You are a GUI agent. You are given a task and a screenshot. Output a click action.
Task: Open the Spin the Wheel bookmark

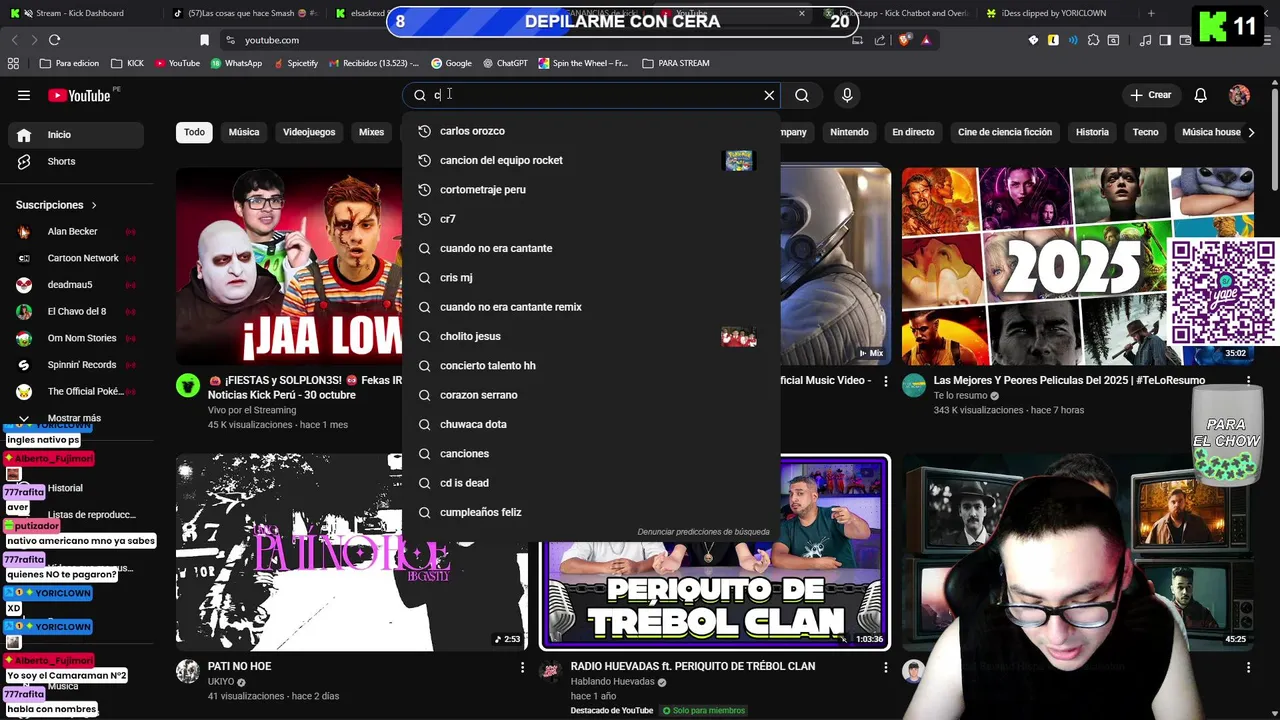[583, 63]
